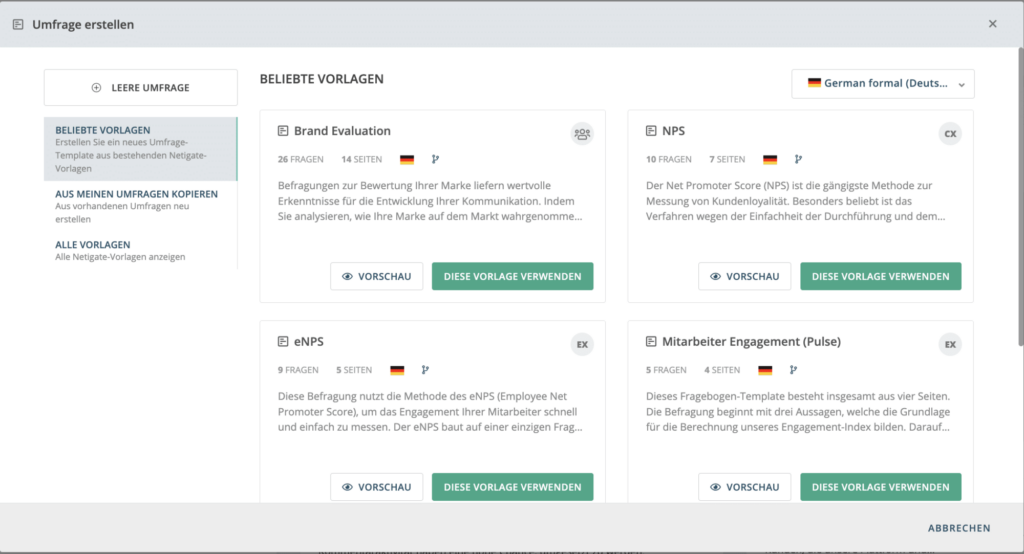1024x554 pixels.
Task: Click the branching icon on eNPS card
Action: pyautogui.click(x=425, y=370)
